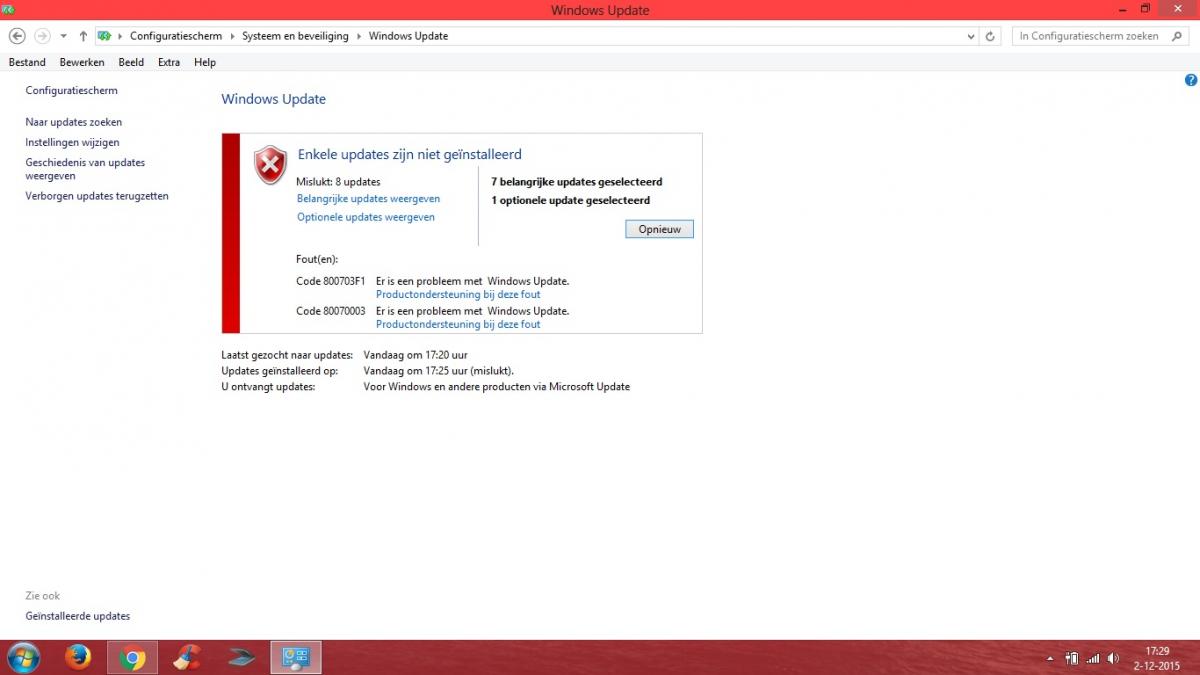Click the power/battery tray icon
Viewport: 1200px width, 675px height.
(x=1072, y=658)
